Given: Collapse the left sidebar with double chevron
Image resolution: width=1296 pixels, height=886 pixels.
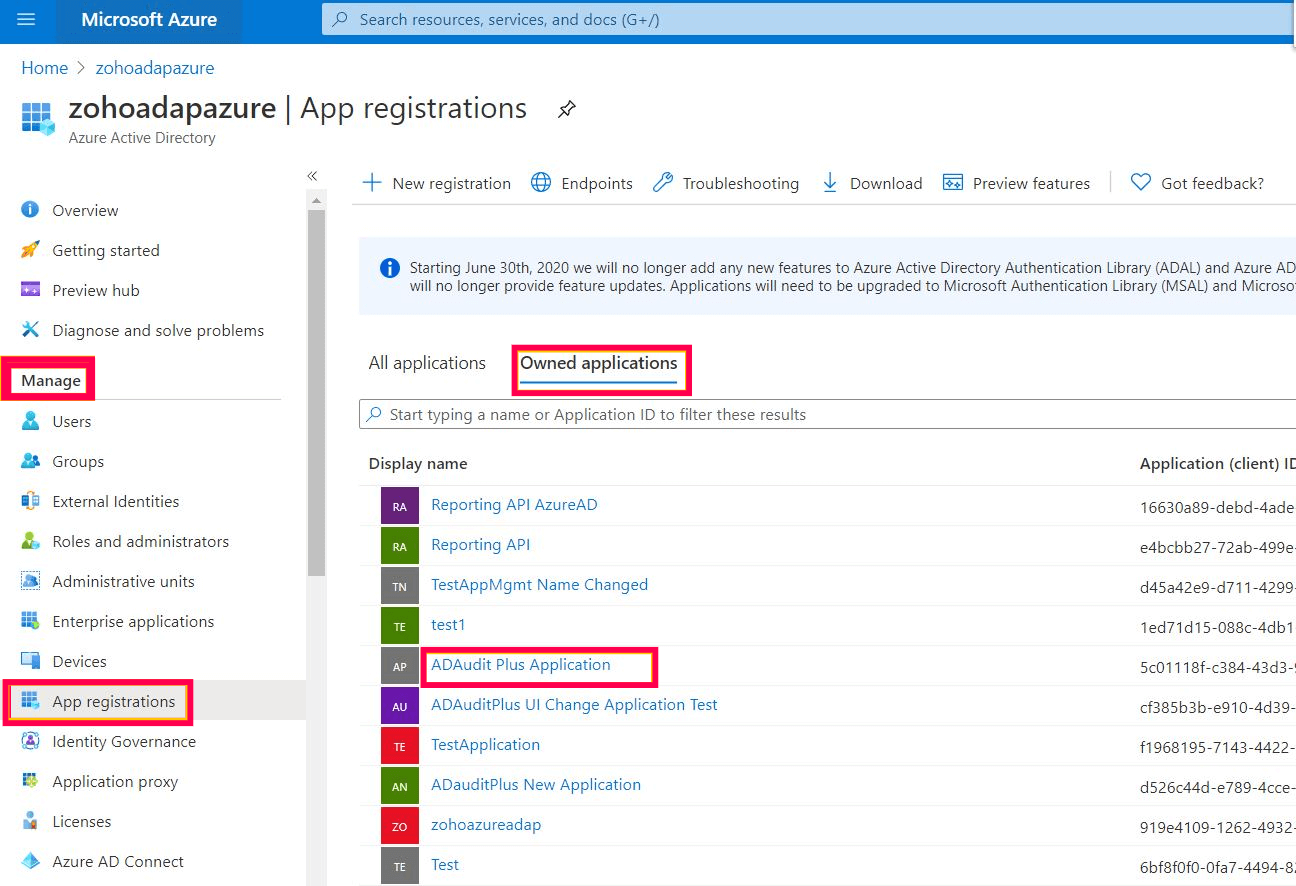Looking at the screenshot, I should click(x=312, y=176).
